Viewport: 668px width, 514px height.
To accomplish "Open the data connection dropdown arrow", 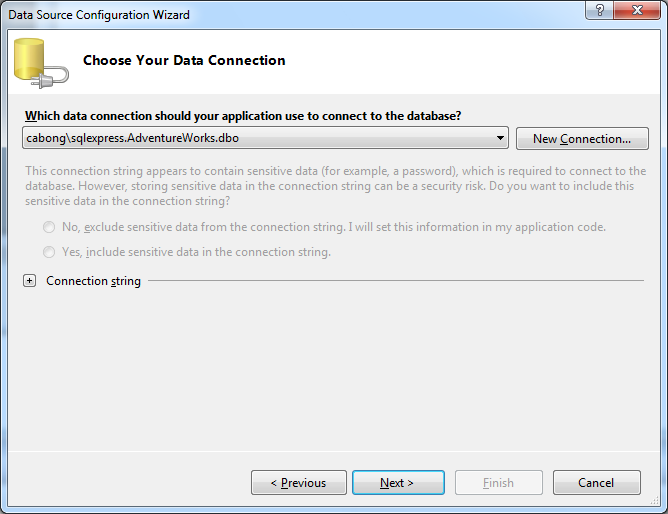I will [500, 138].
